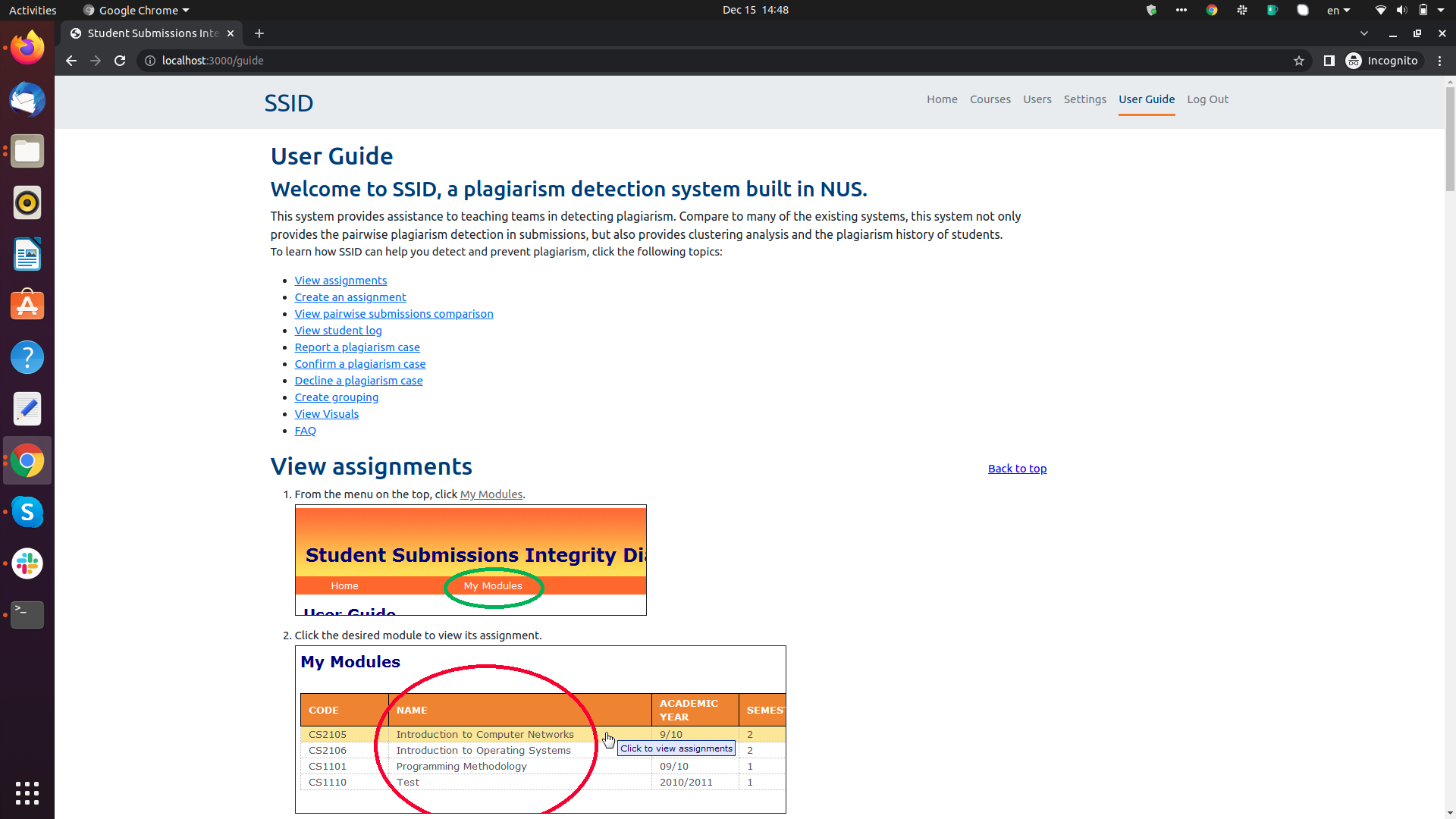The height and width of the screenshot is (819, 1456).
Task: Open new tab with plus icon
Action: click(x=259, y=33)
